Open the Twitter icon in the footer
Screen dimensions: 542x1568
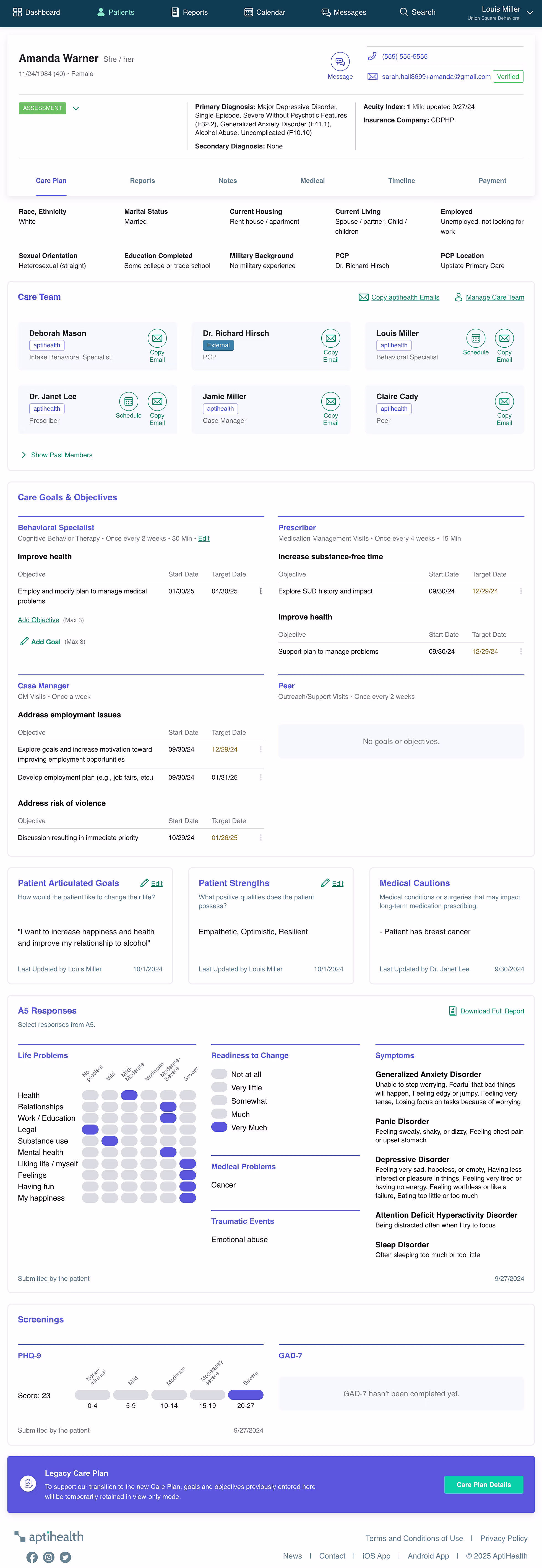(x=65, y=1557)
